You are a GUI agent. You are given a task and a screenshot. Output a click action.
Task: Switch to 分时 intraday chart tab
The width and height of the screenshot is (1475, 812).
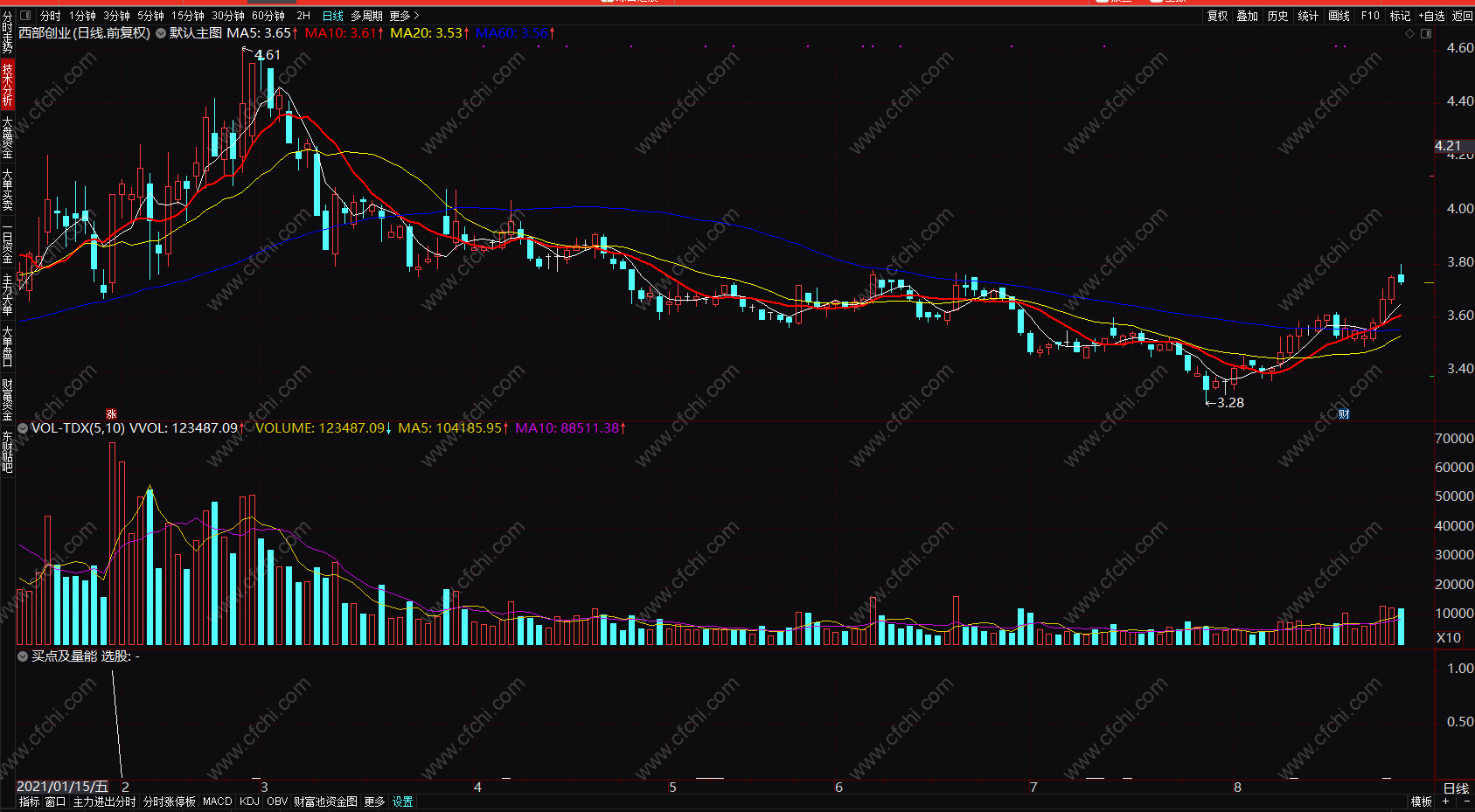[x=51, y=16]
